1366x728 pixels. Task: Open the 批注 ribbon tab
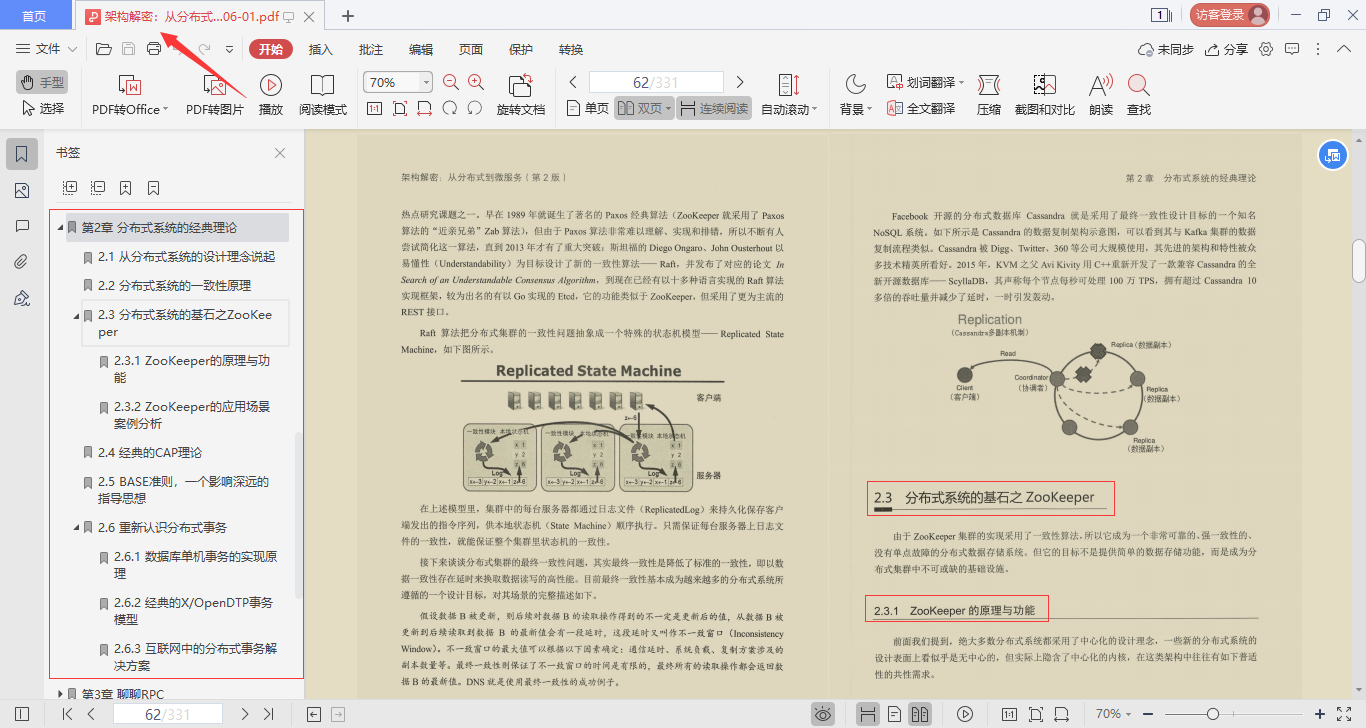pyautogui.click(x=371, y=49)
